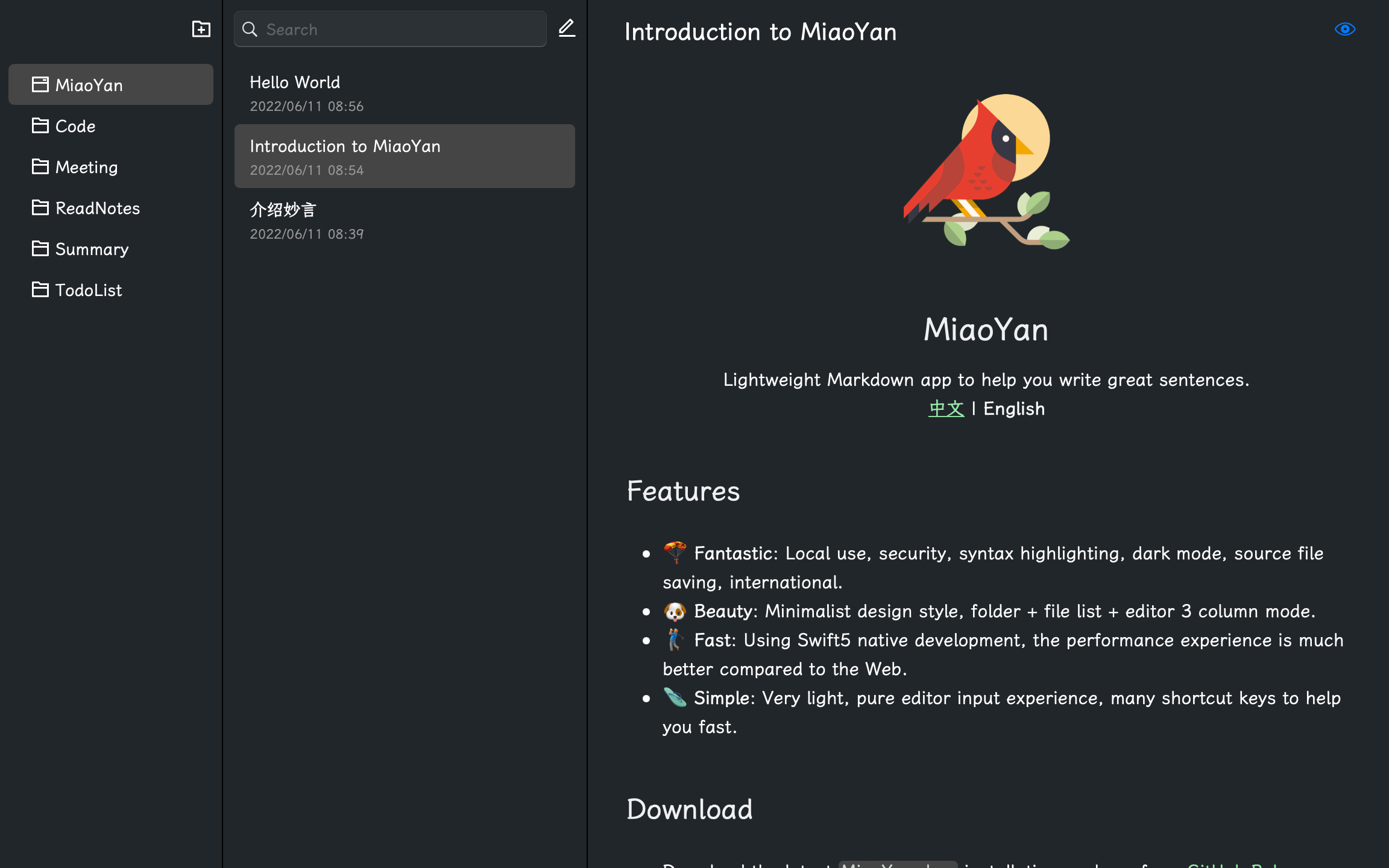
Task: Open the Summary folder
Action: click(111, 249)
